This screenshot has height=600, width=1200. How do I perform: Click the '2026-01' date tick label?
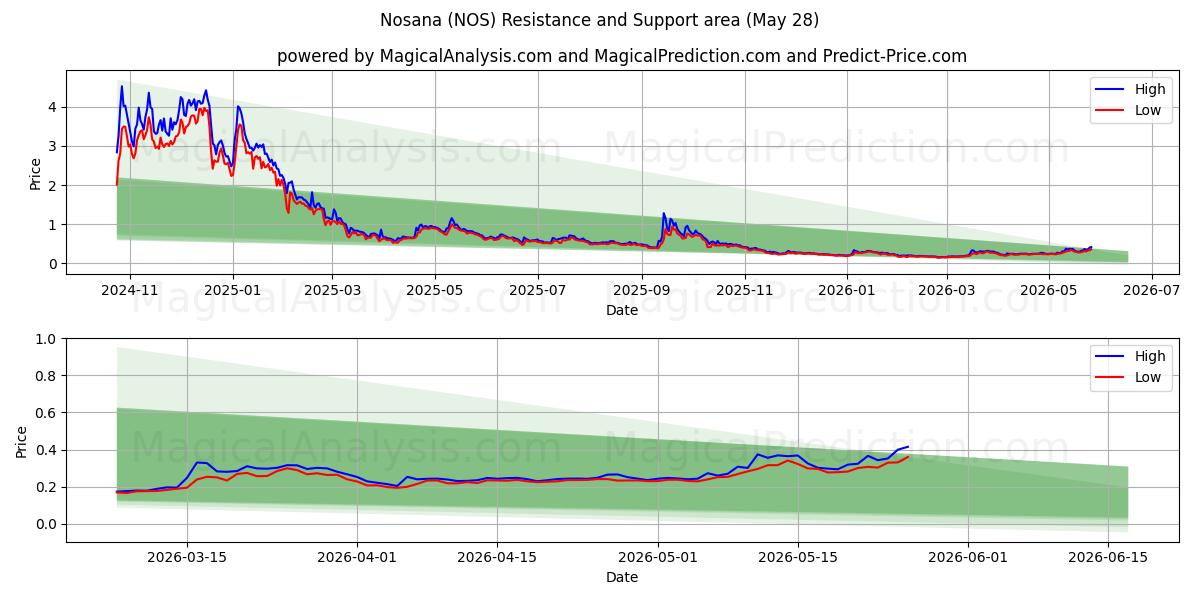click(846, 291)
